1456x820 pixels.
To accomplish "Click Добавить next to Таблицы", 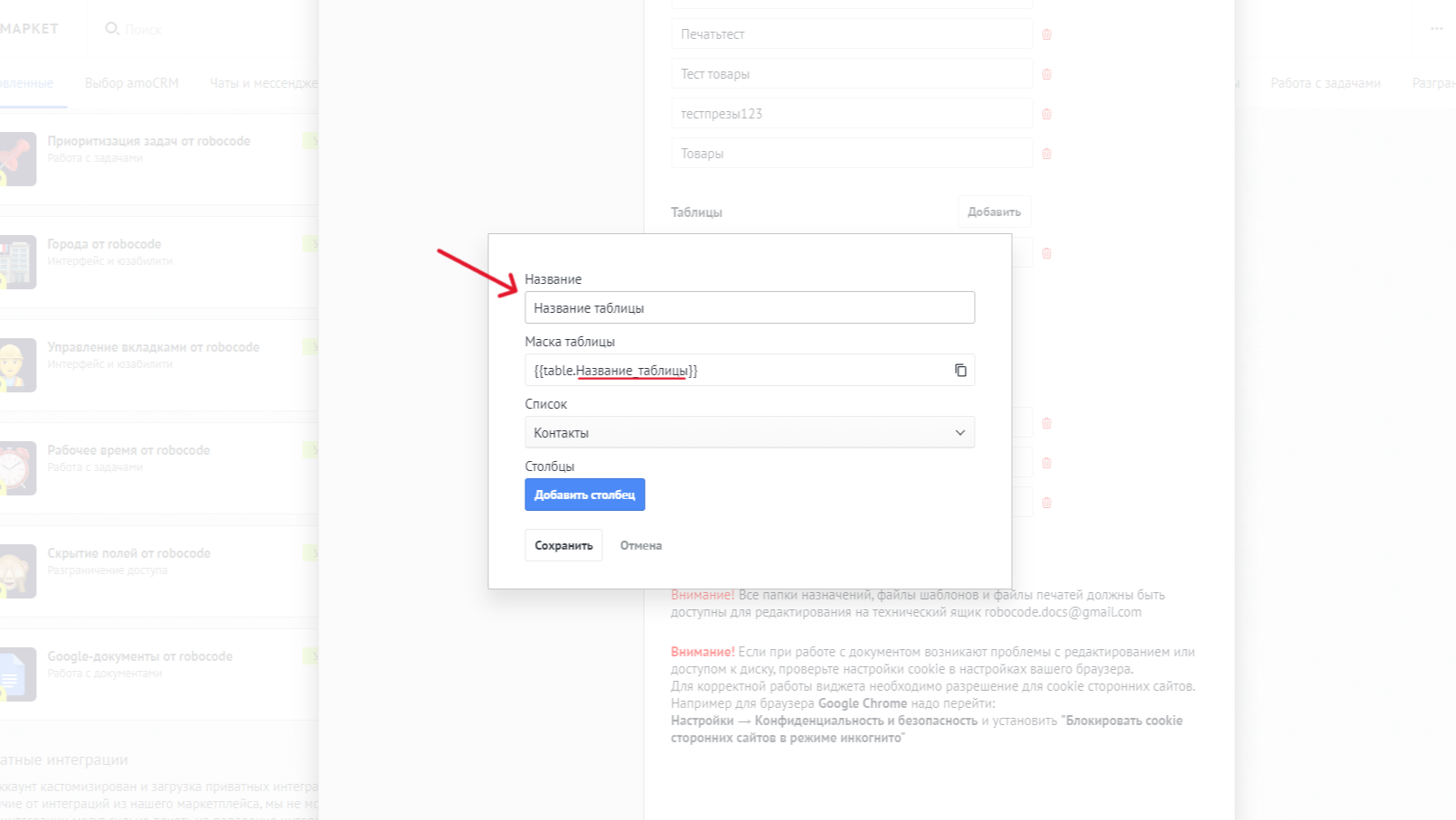I will pos(994,212).
